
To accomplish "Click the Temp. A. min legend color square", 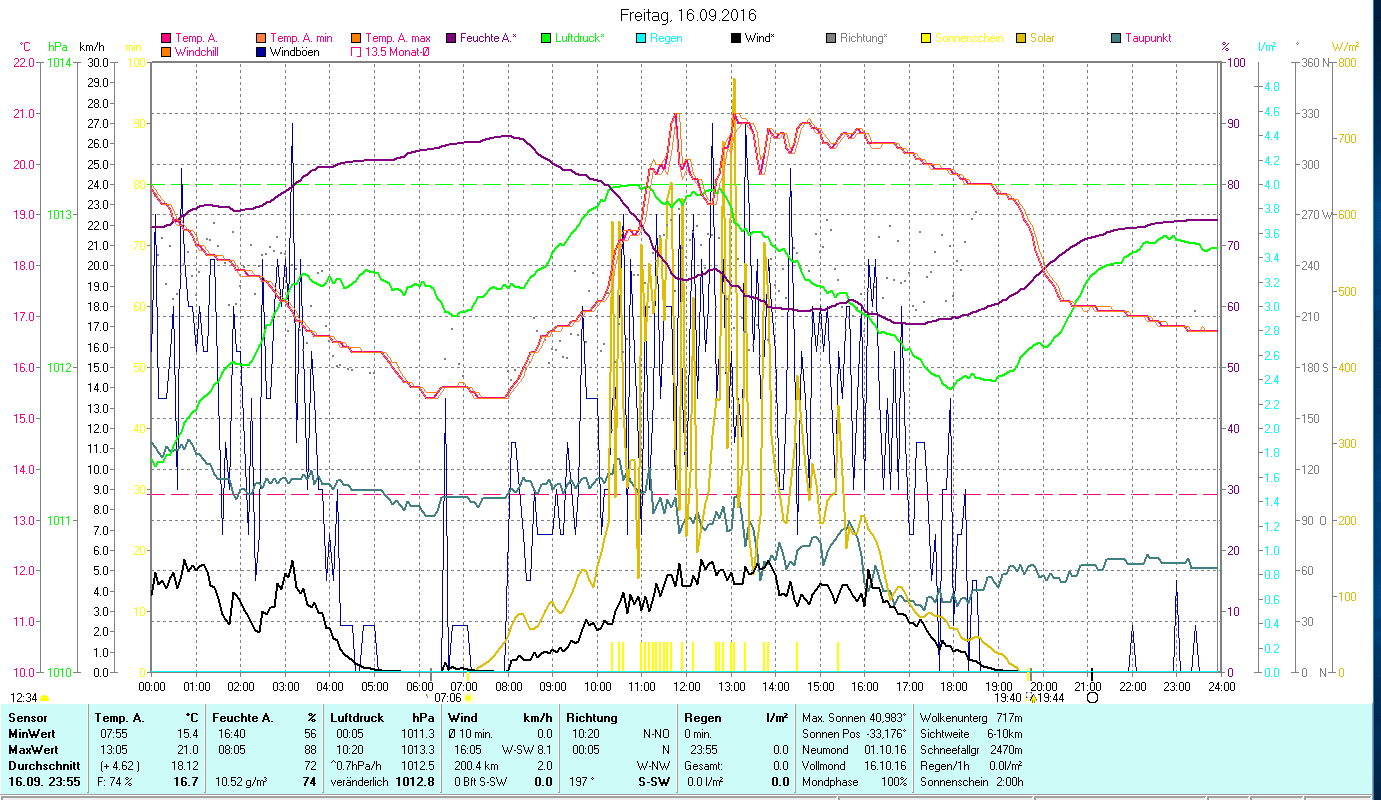I will 261,38.
